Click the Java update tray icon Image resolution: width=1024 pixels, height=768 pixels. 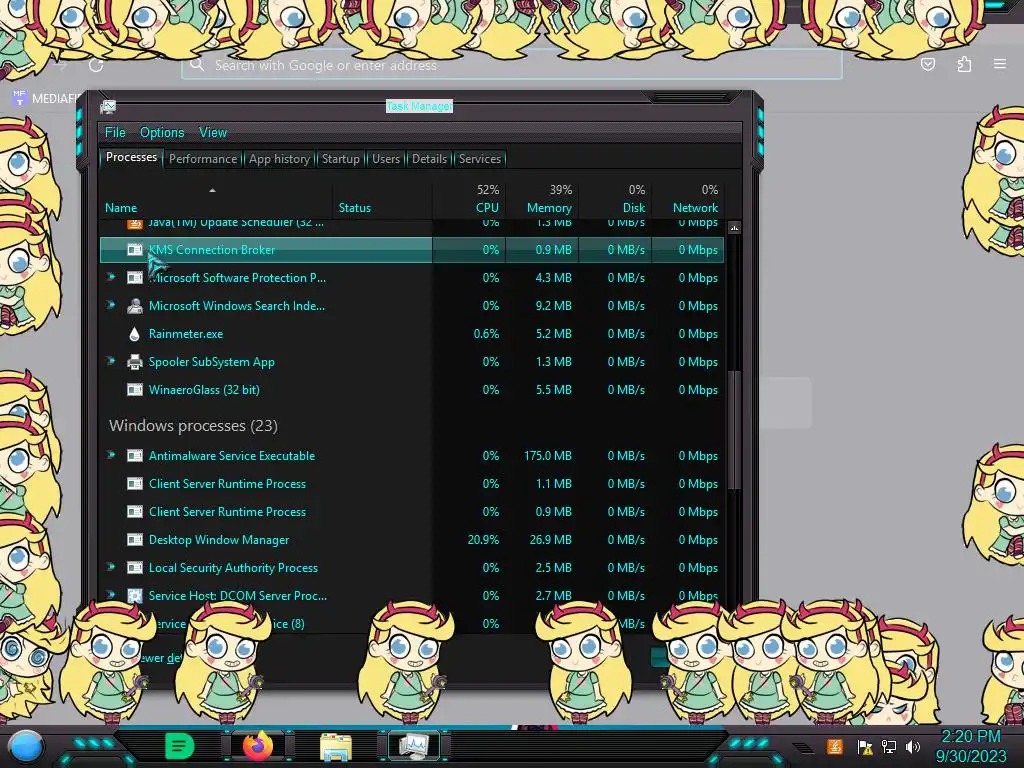(835, 746)
